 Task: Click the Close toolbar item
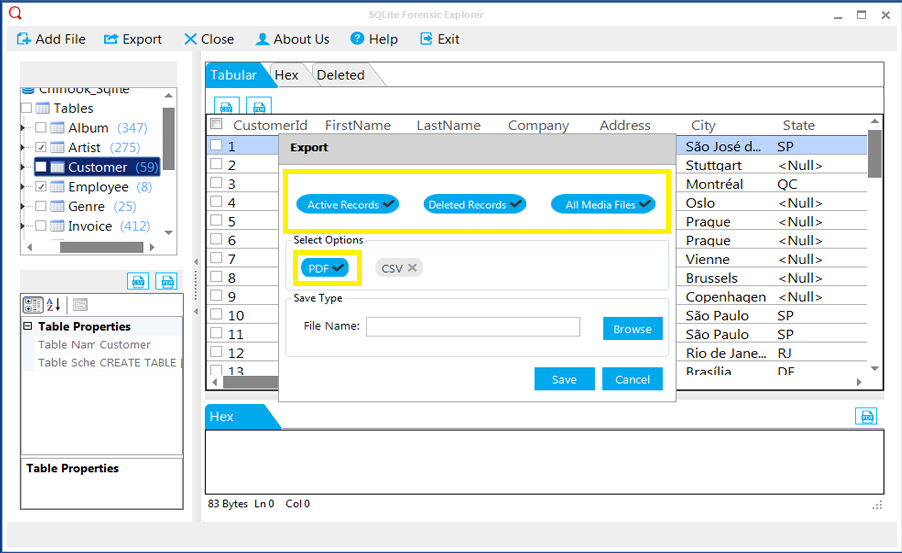(209, 39)
